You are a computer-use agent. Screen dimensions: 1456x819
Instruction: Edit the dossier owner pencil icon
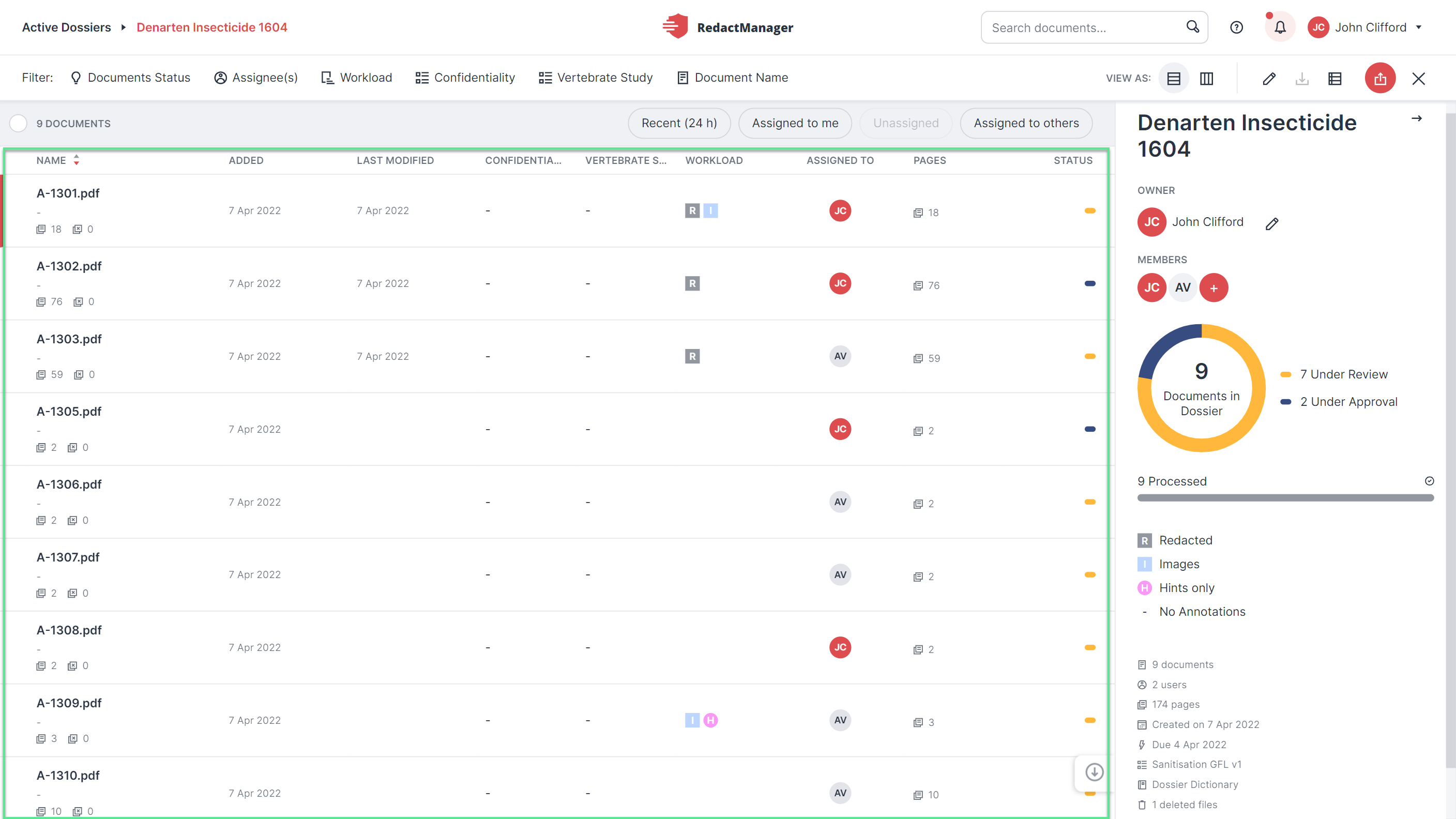pyautogui.click(x=1272, y=224)
